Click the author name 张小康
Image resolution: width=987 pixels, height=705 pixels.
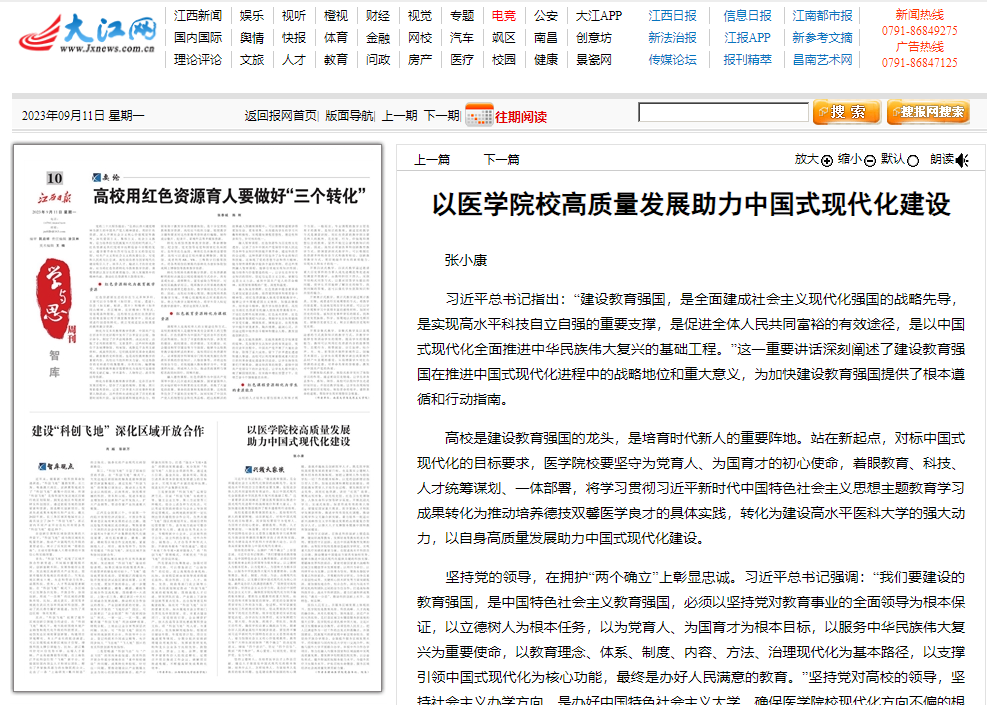coord(466,261)
